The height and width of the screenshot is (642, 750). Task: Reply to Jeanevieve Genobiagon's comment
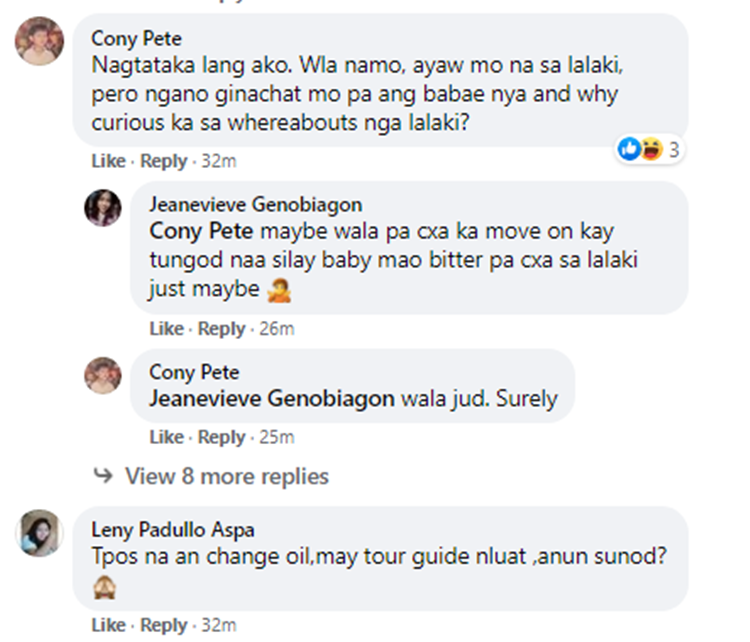221,329
